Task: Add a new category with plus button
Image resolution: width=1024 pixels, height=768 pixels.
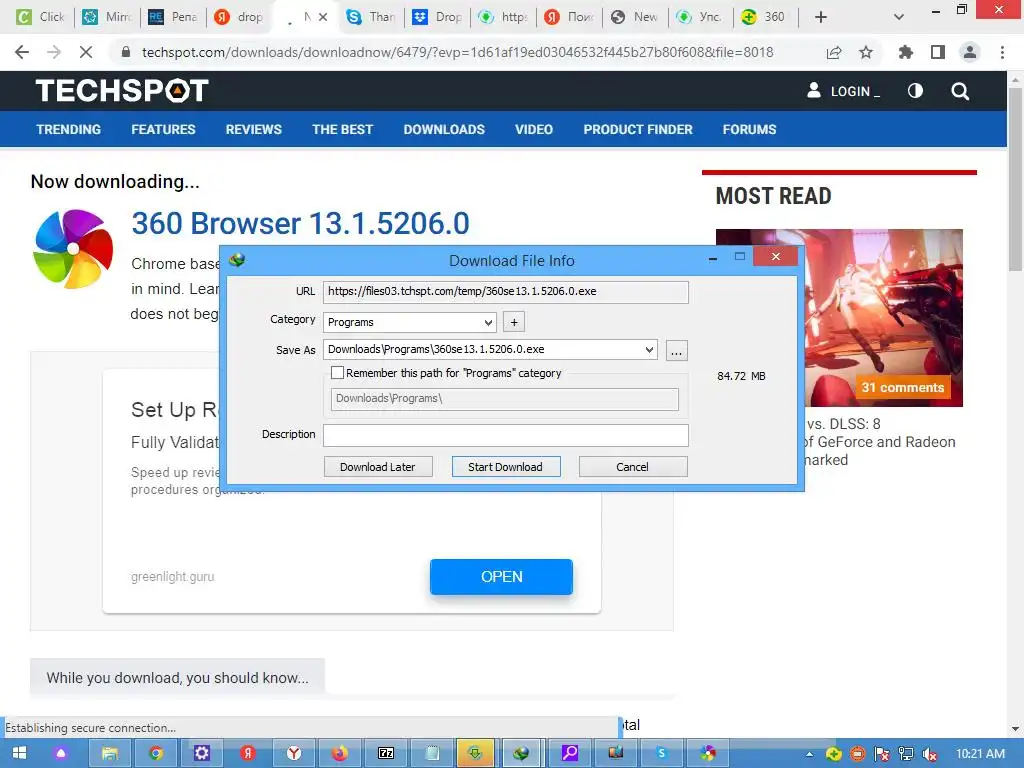Action: [x=514, y=322]
